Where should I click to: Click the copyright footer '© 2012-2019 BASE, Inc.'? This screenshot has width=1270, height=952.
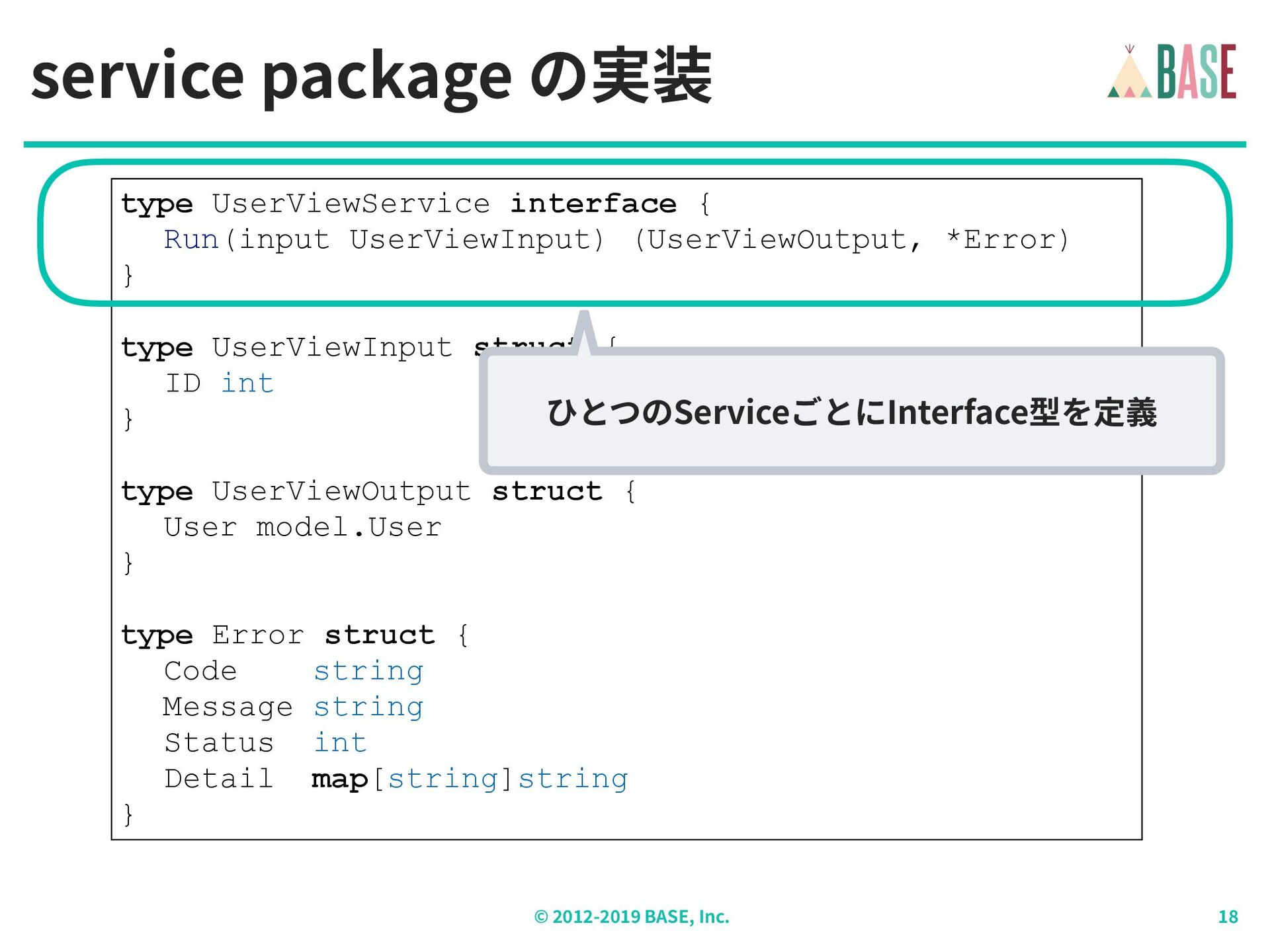[x=632, y=916]
